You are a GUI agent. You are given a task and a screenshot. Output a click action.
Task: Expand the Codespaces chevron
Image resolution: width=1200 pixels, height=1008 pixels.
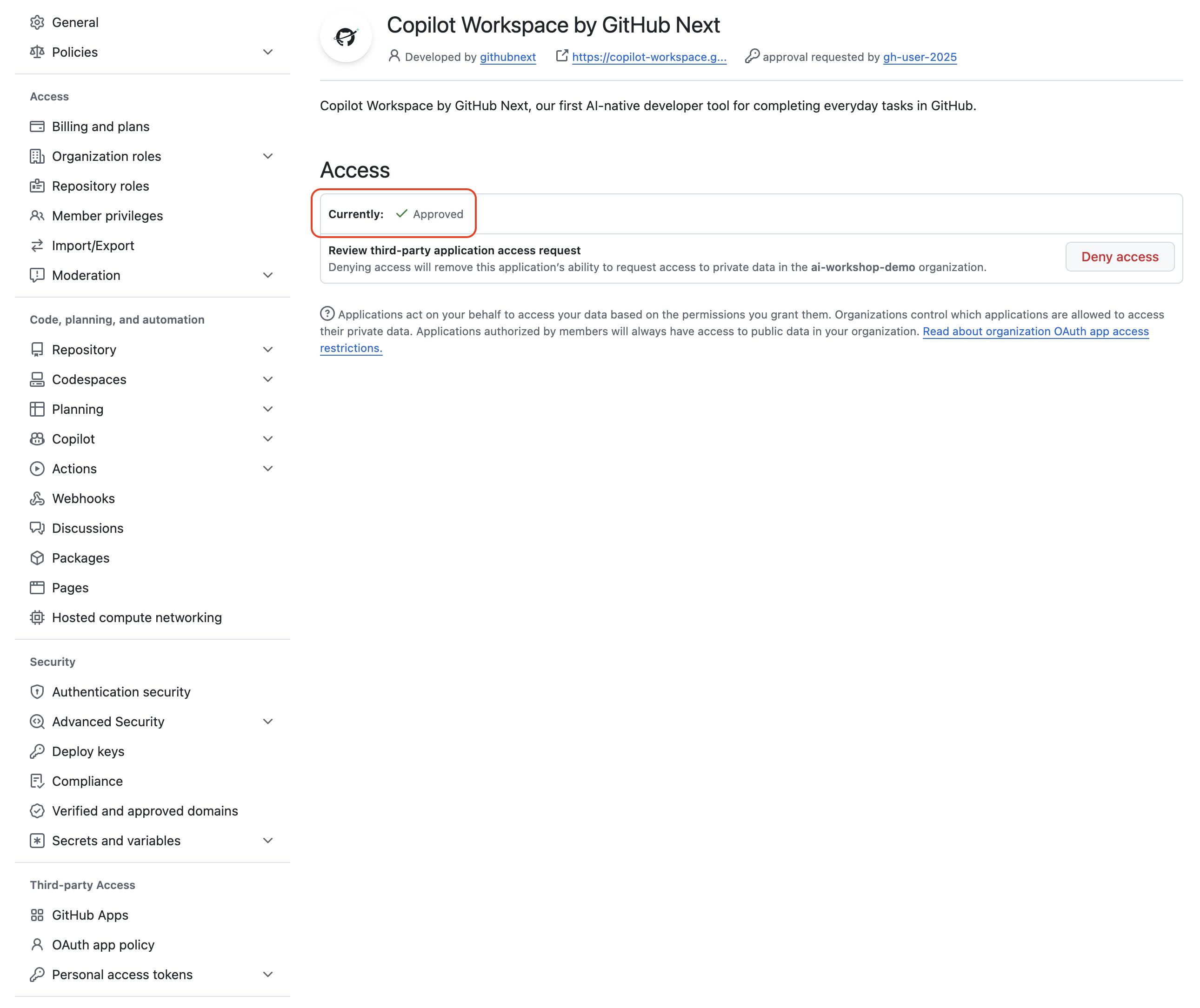pos(267,379)
